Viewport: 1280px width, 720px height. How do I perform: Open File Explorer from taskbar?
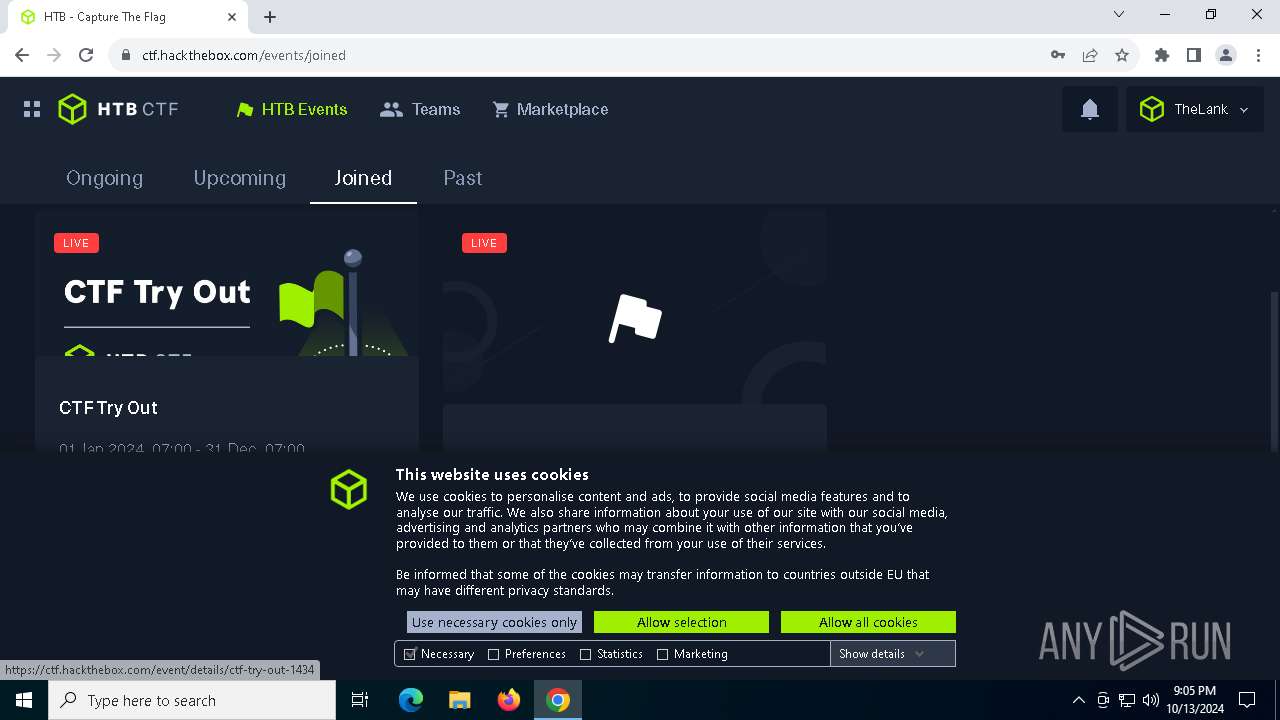pos(459,700)
